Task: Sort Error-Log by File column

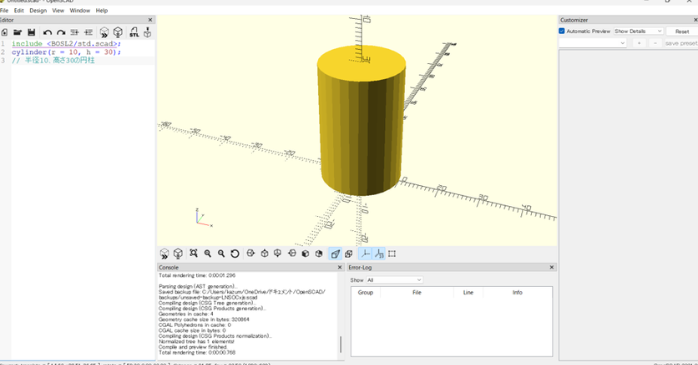Action: point(417,292)
